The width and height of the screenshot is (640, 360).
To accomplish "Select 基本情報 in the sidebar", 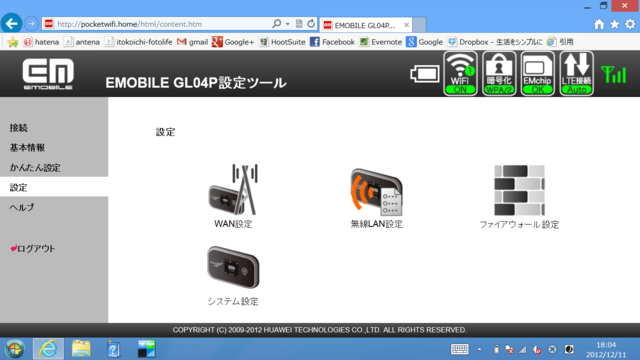I will [27, 148].
